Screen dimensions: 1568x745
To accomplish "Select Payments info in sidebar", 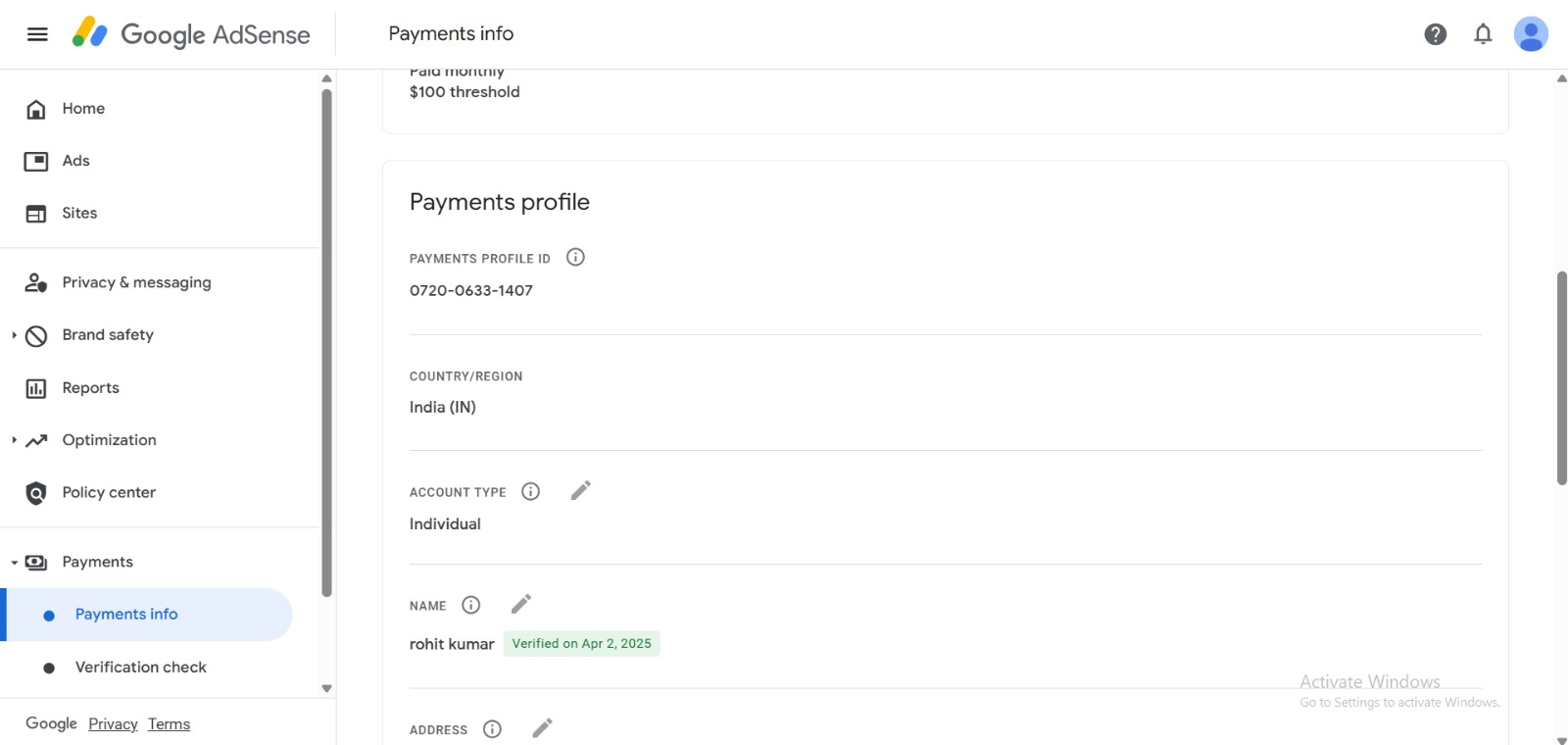I will [149, 615].
